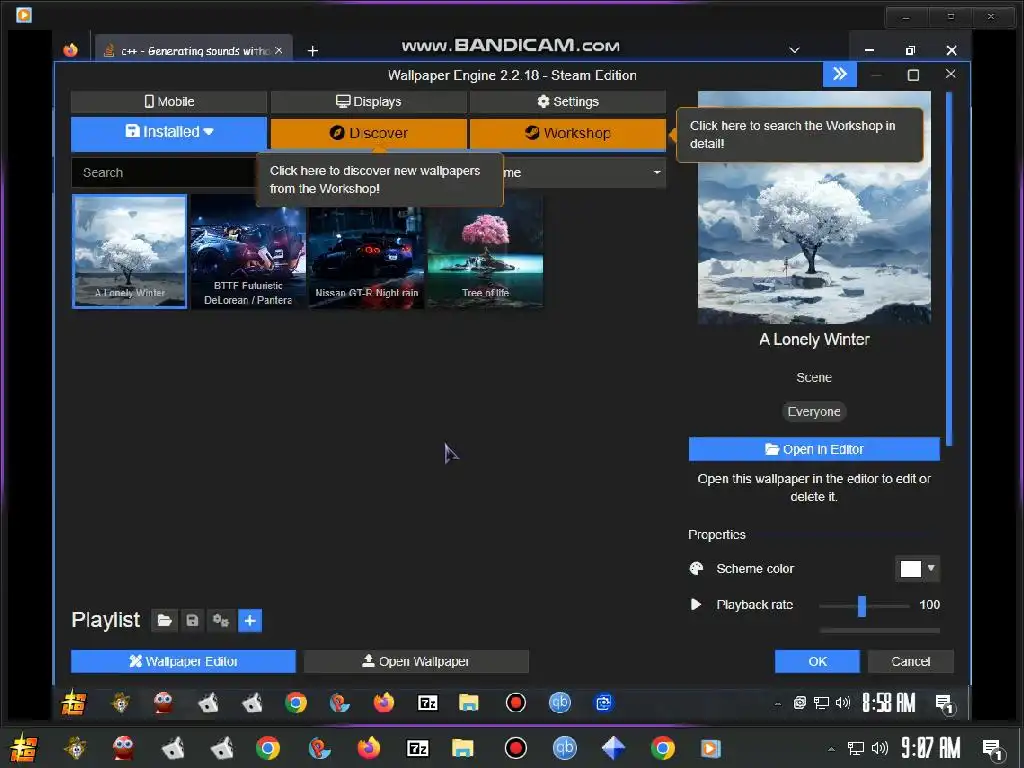Open playlist settings with the gears icon
1024x768 pixels.
221,620
